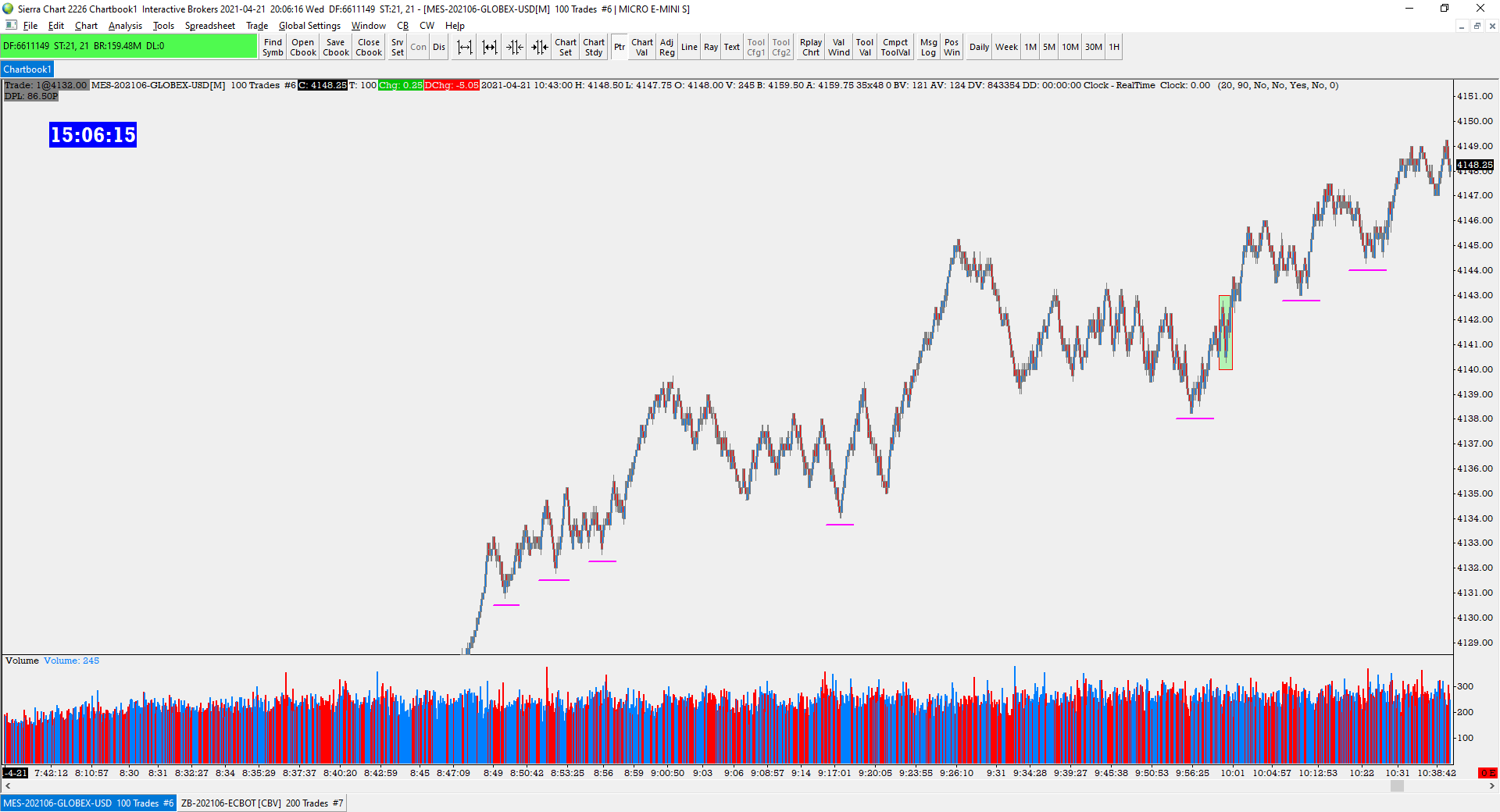This screenshot has height=812, width=1500.
Task: Enable the Chart Val tool
Action: [x=642, y=47]
